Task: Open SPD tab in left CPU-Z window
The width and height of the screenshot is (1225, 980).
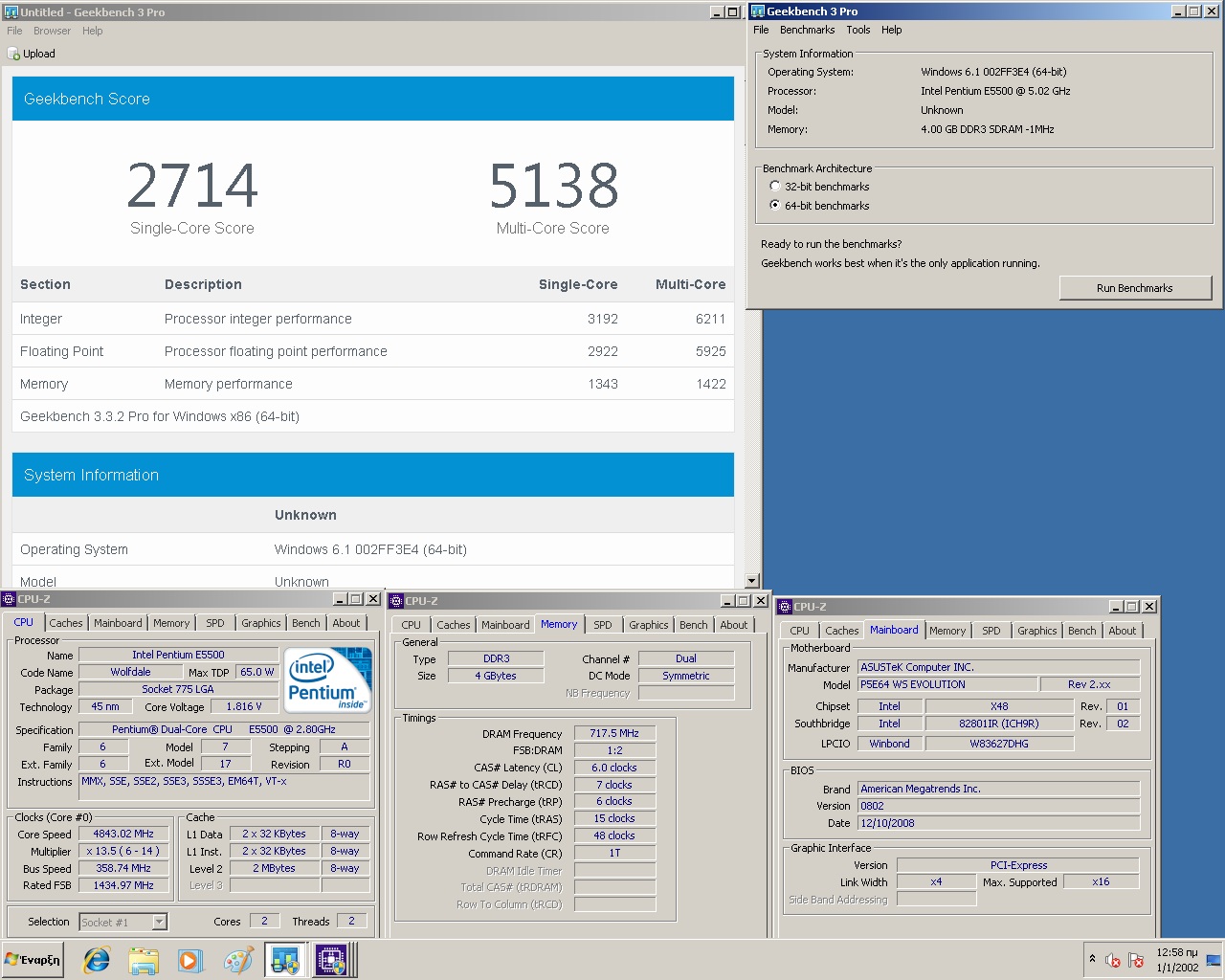Action: coord(215,623)
